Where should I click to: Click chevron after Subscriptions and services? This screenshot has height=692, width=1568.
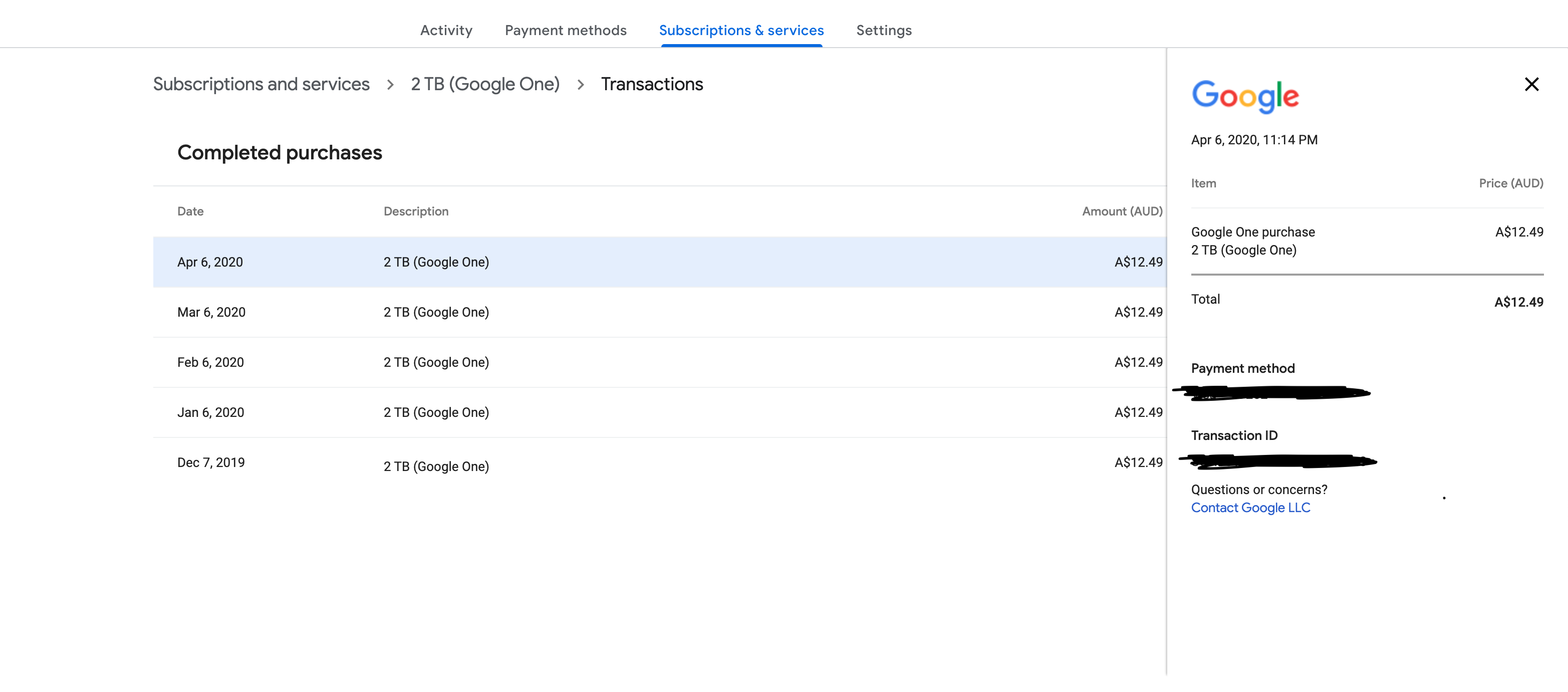(x=390, y=85)
